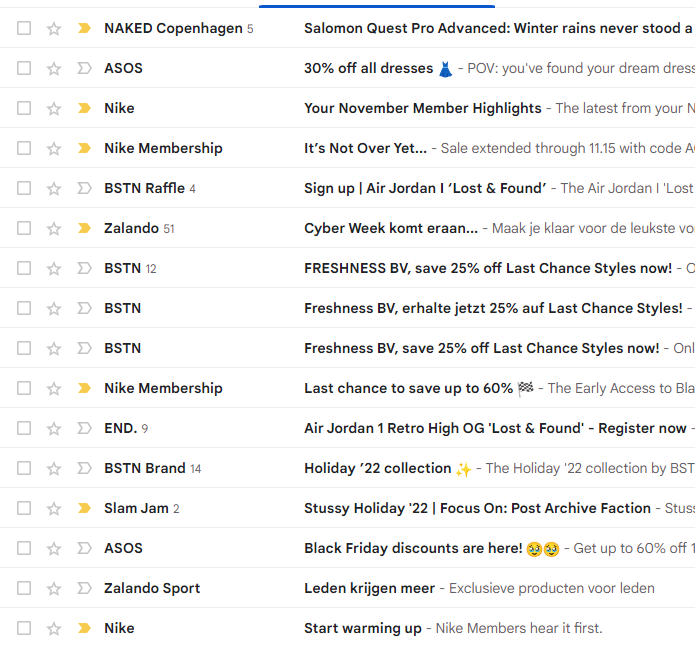The width and height of the screenshot is (695, 646).
Task: Star the Zalando Cyber Week email
Action: point(54,229)
